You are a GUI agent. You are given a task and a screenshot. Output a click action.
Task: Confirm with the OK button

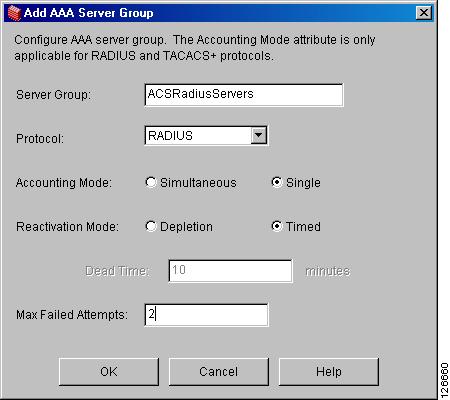point(109,372)
